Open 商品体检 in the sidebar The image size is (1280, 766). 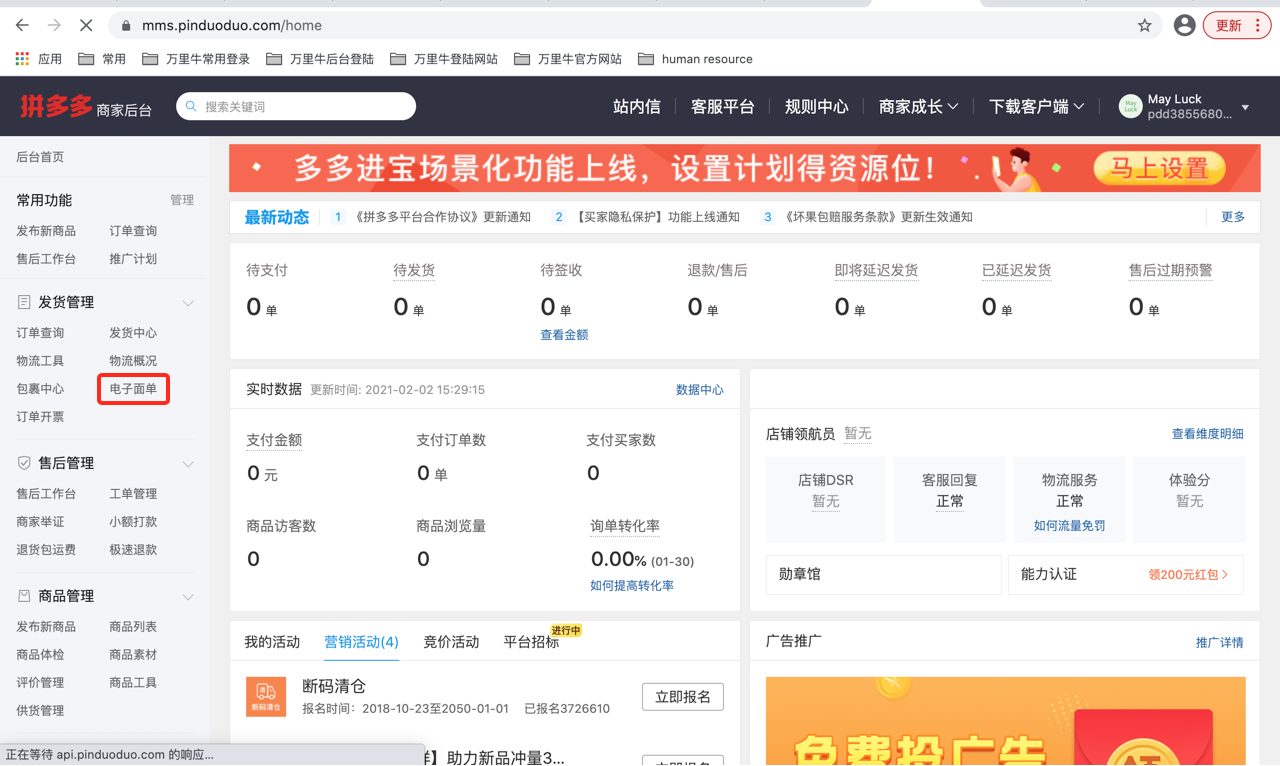point(40,655)
